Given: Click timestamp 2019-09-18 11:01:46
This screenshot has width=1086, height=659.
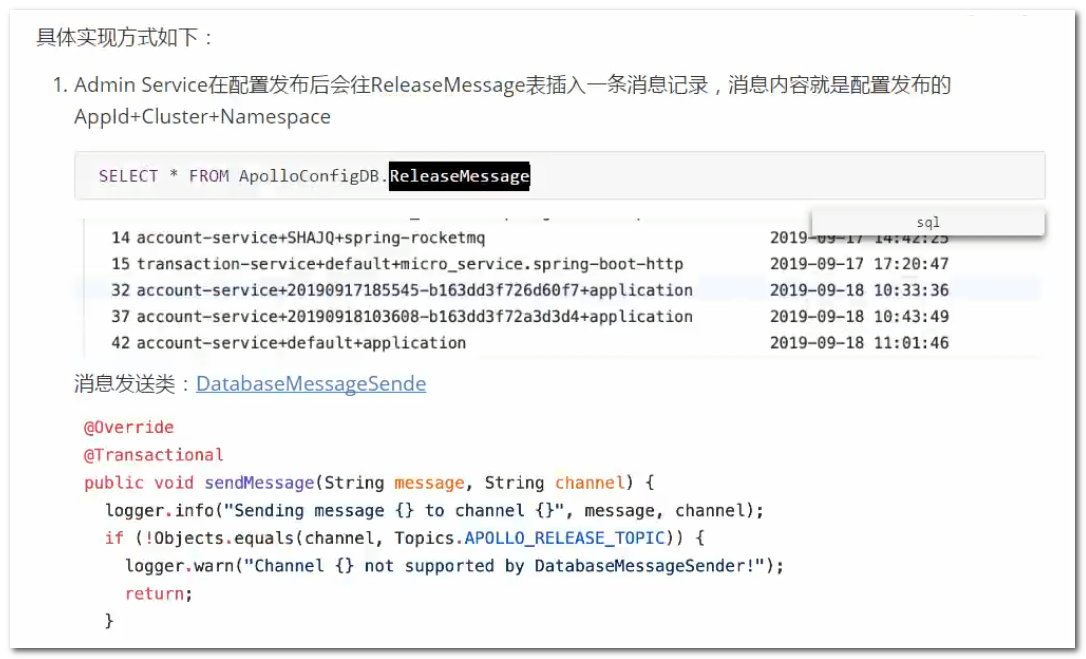Looking at the screenshot, I should 860,343.
